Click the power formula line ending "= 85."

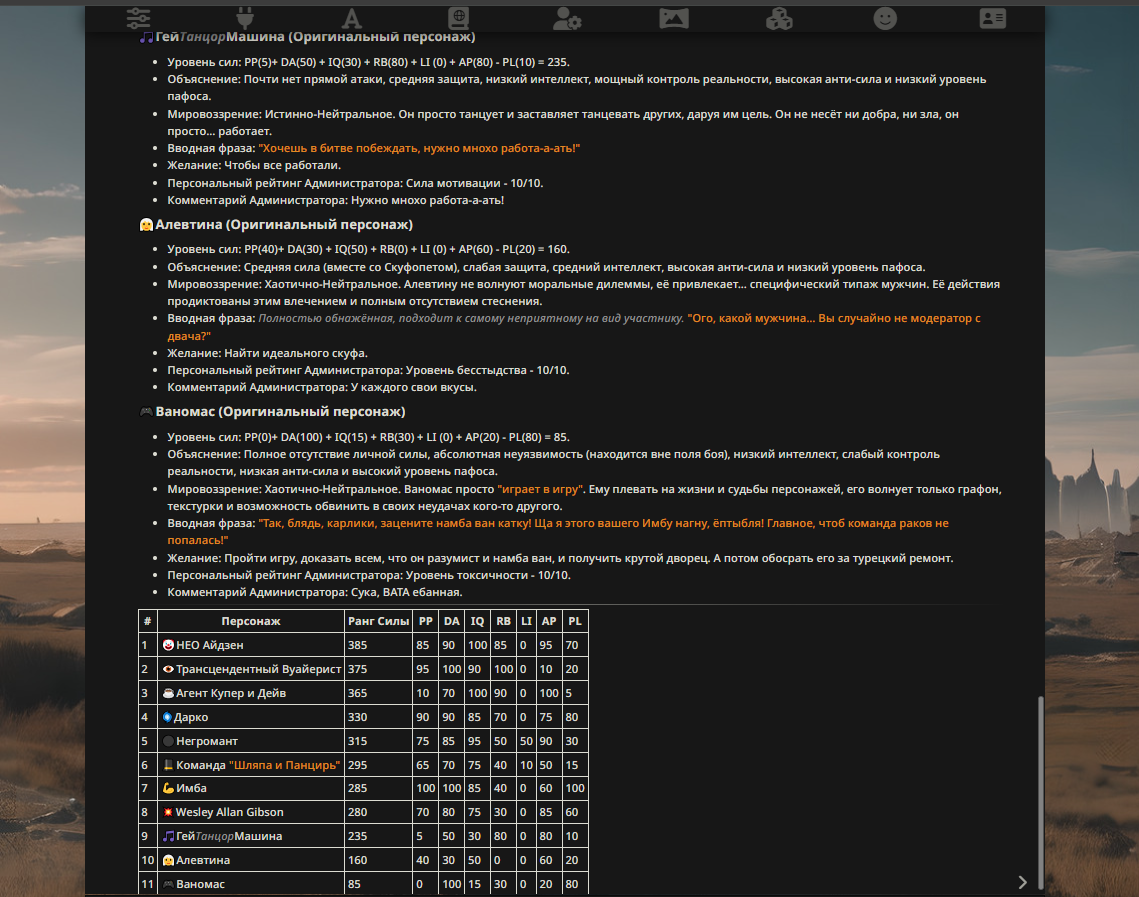[368, 437]
